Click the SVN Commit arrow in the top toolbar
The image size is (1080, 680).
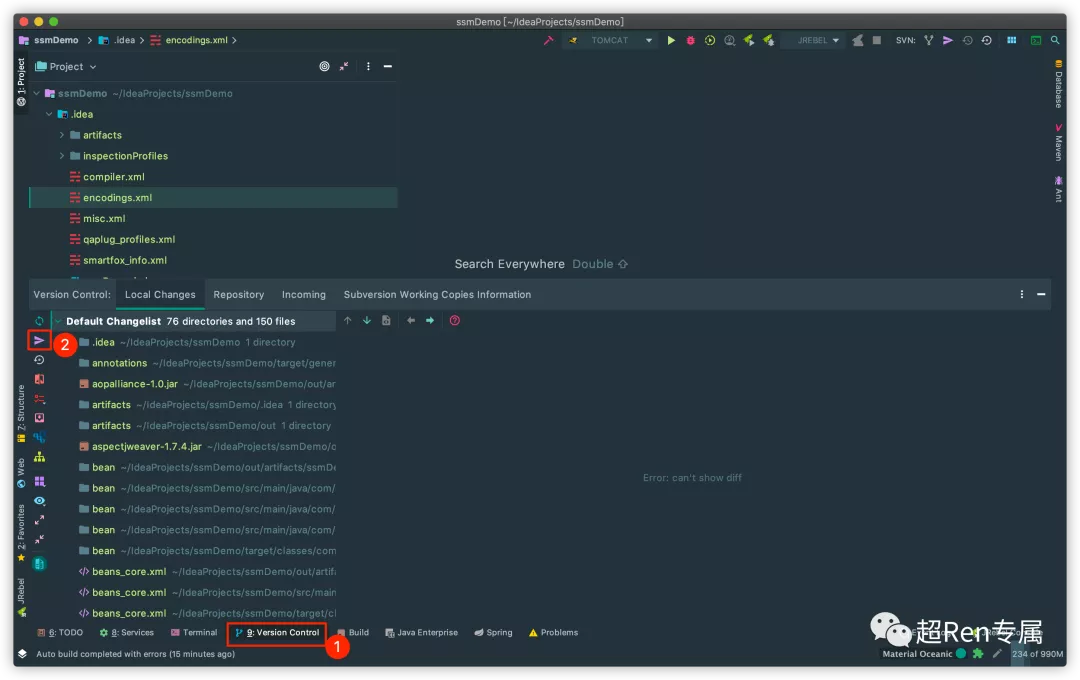948,40
